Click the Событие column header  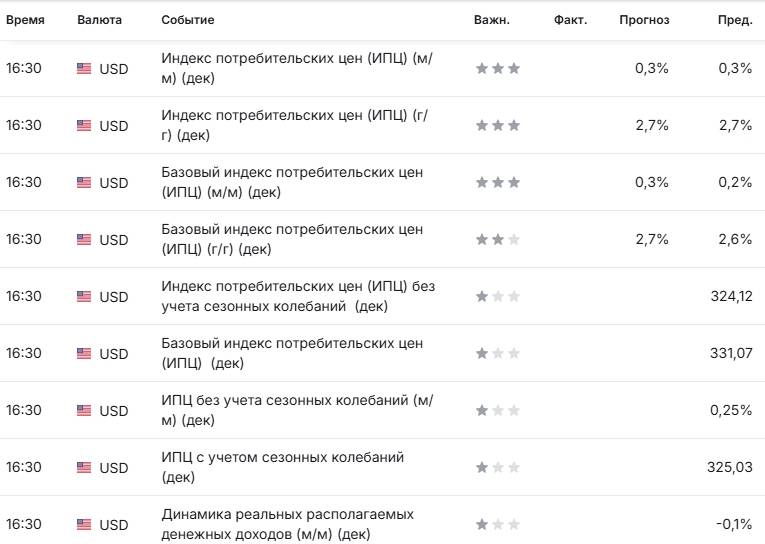coord(187,20)
